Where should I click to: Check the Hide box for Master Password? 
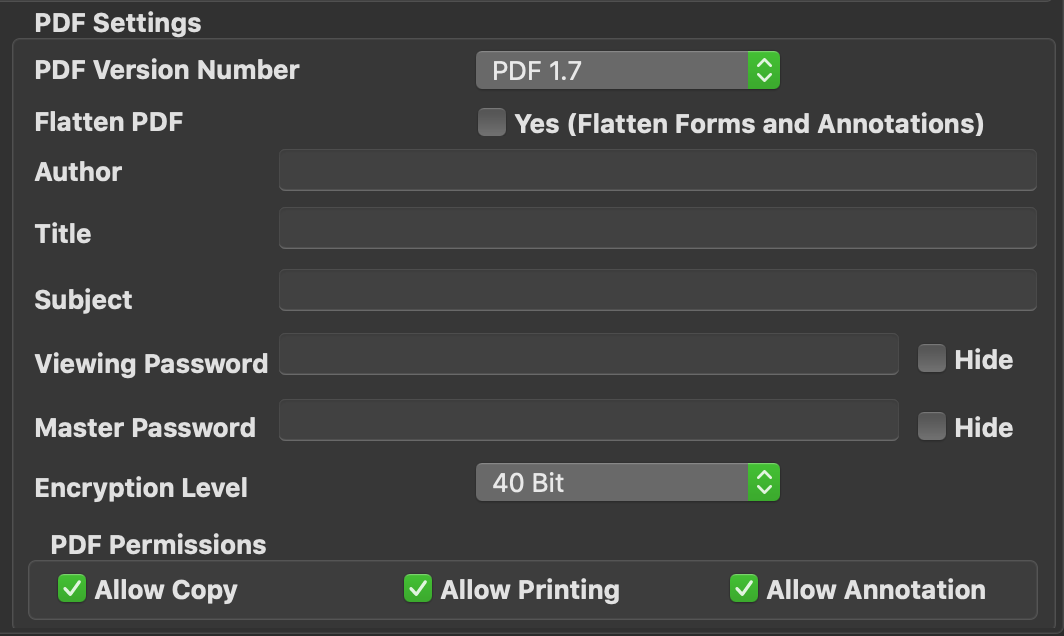pyautogui.click(x=931, y=426)
